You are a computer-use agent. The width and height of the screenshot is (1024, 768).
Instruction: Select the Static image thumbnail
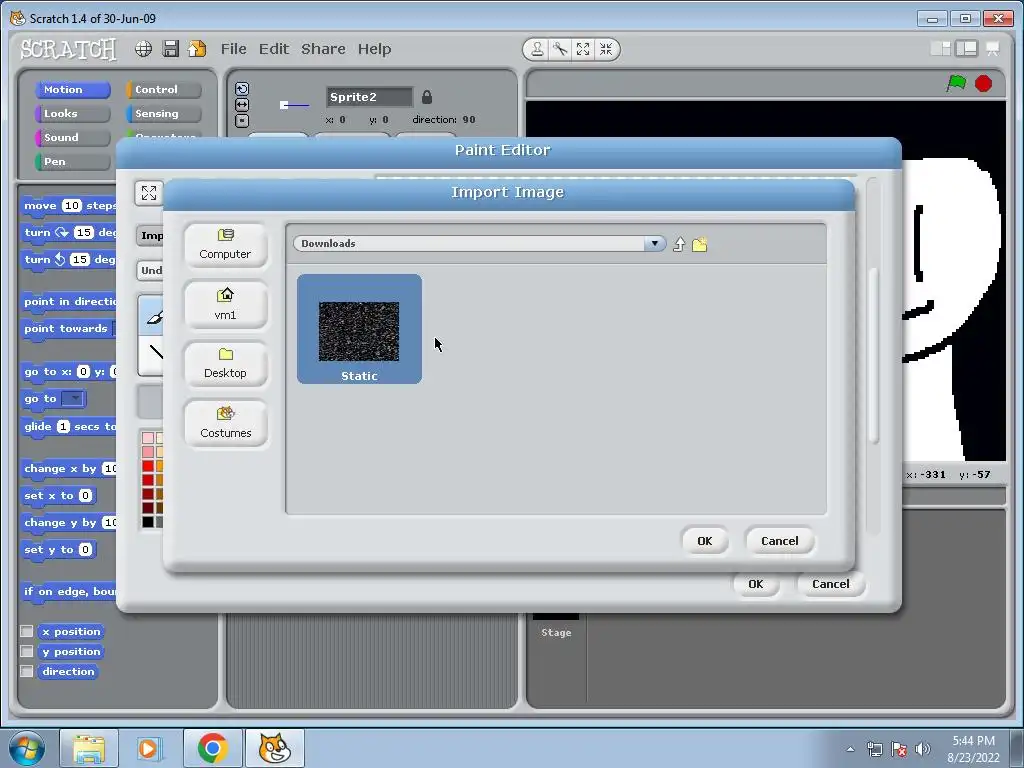[359, 329]
